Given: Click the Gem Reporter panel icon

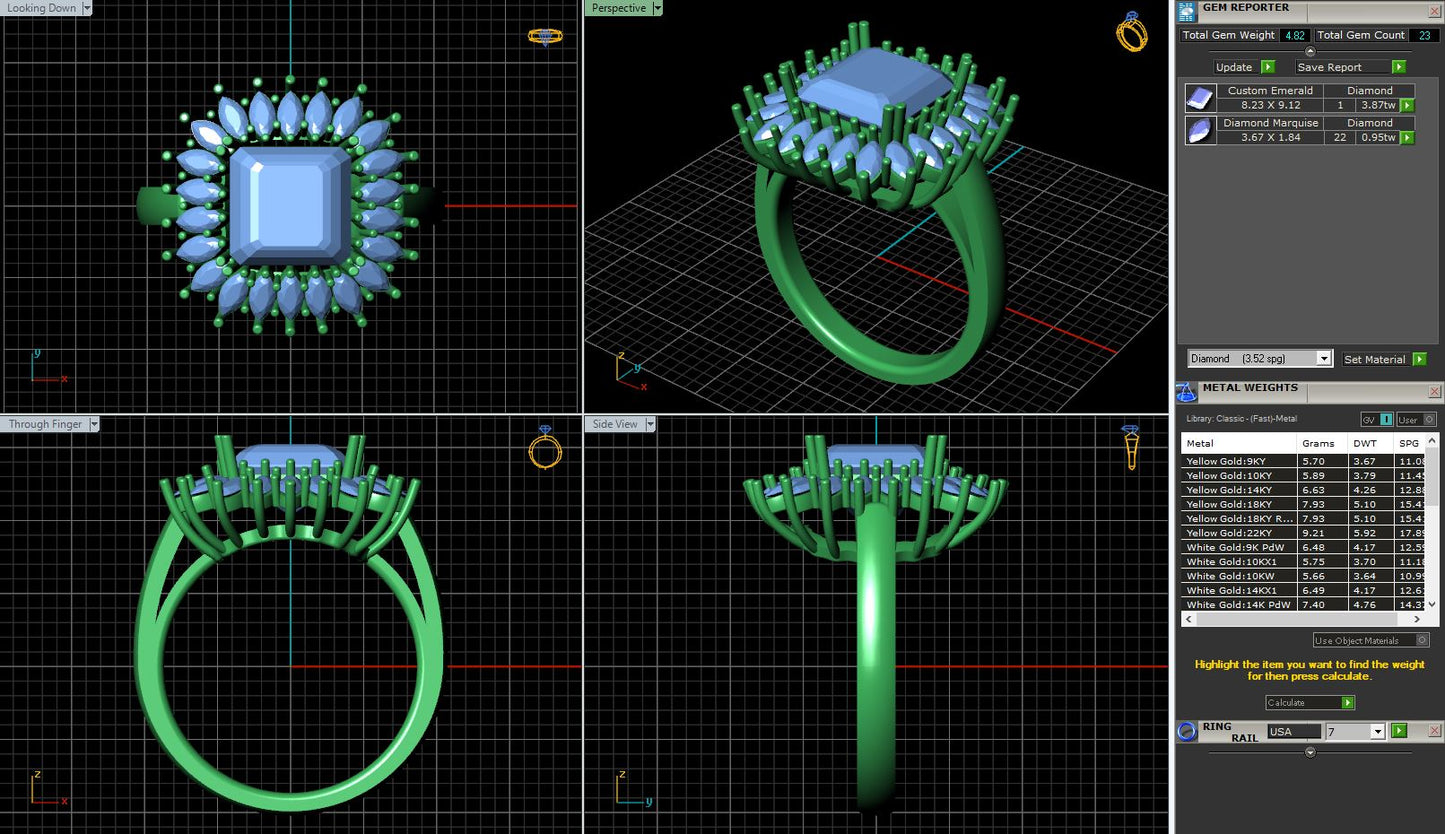Looking at the screenshot, I should [x=1187, y=12].
